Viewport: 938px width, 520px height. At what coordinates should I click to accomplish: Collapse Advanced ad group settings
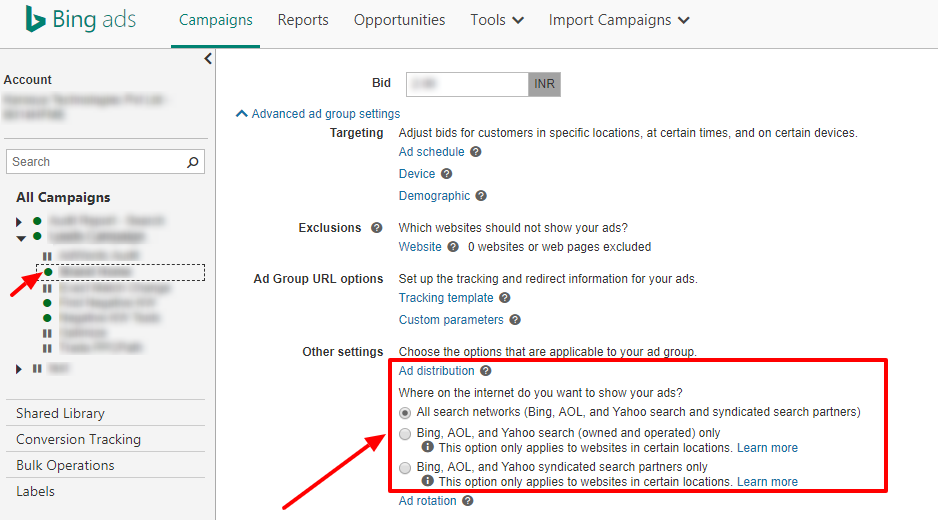click(x=318, y=114)
